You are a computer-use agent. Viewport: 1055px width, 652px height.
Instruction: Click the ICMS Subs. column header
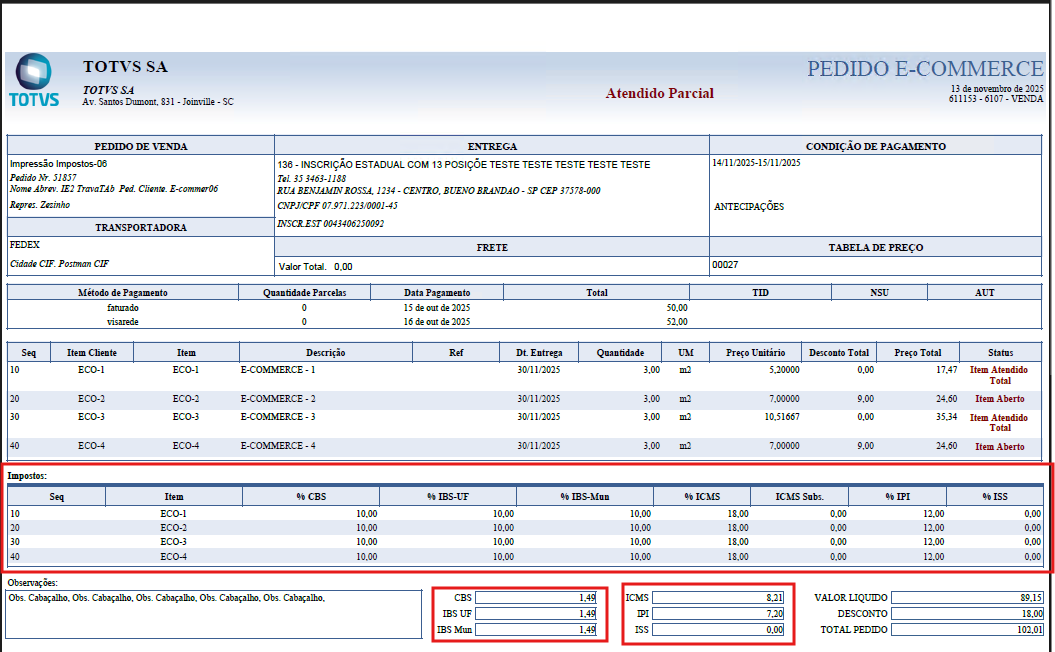[799, 497]
